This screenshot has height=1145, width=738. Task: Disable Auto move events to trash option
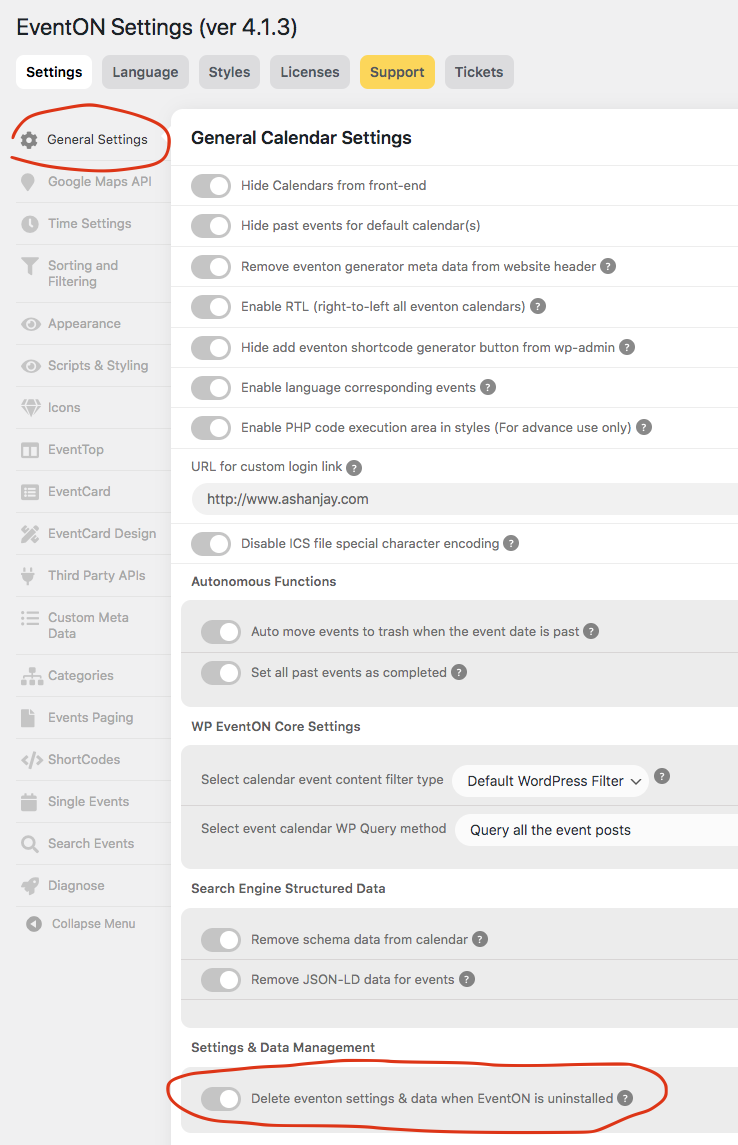[220, 632]
